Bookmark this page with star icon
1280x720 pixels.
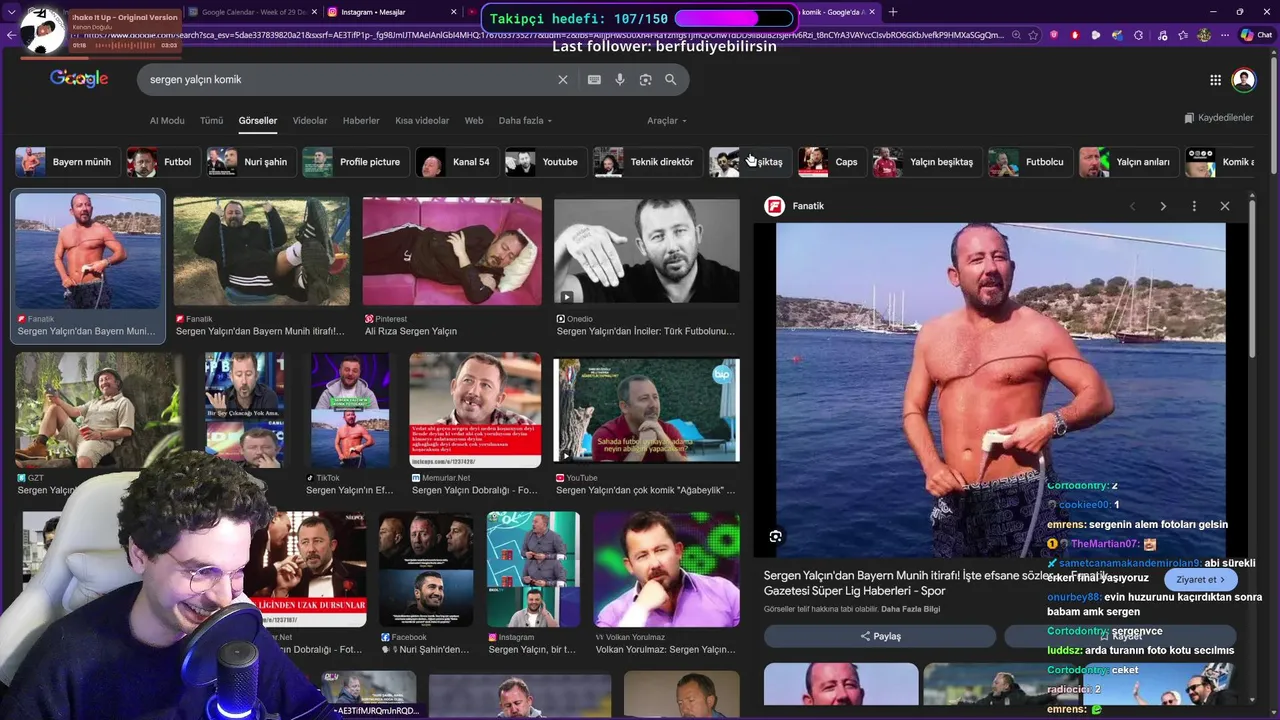[1034, 35]
